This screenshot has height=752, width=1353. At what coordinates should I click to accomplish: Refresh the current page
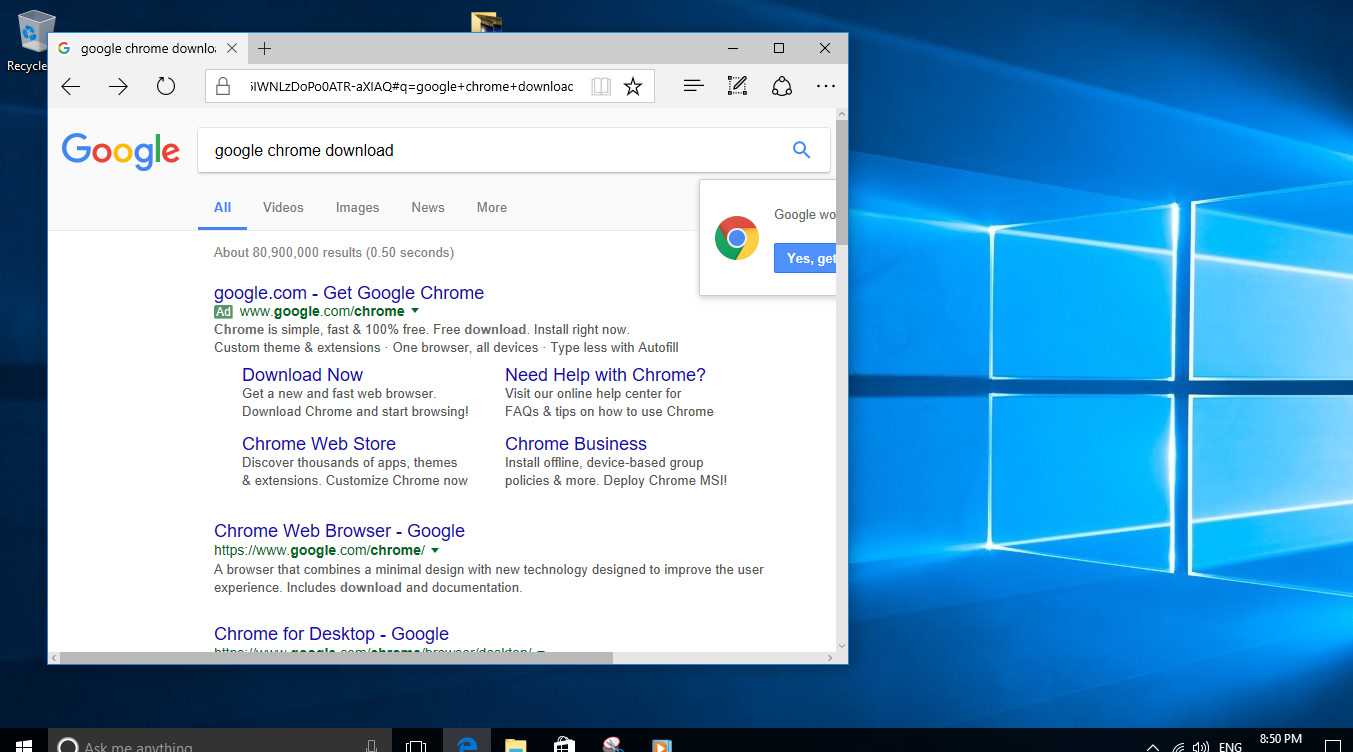[x=166, y=87]
